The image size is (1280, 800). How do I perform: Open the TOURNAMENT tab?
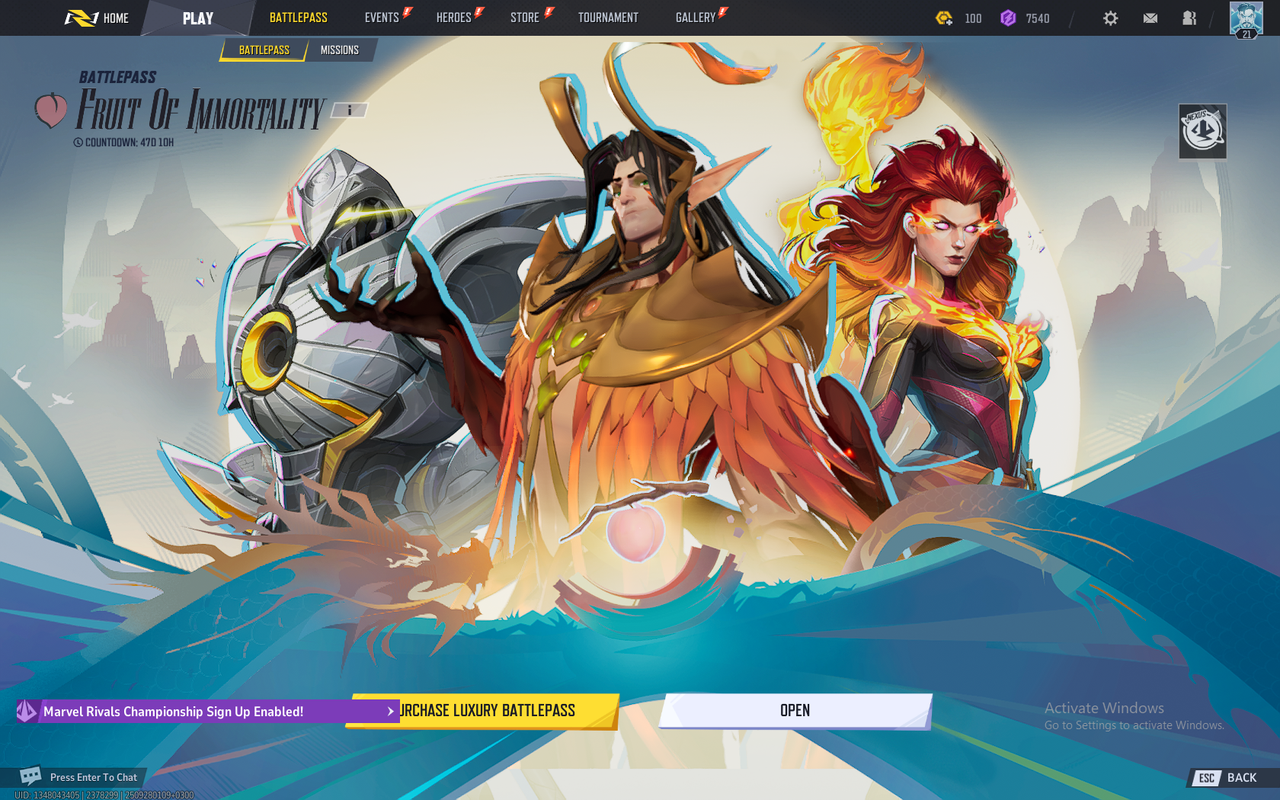point(608,18)
